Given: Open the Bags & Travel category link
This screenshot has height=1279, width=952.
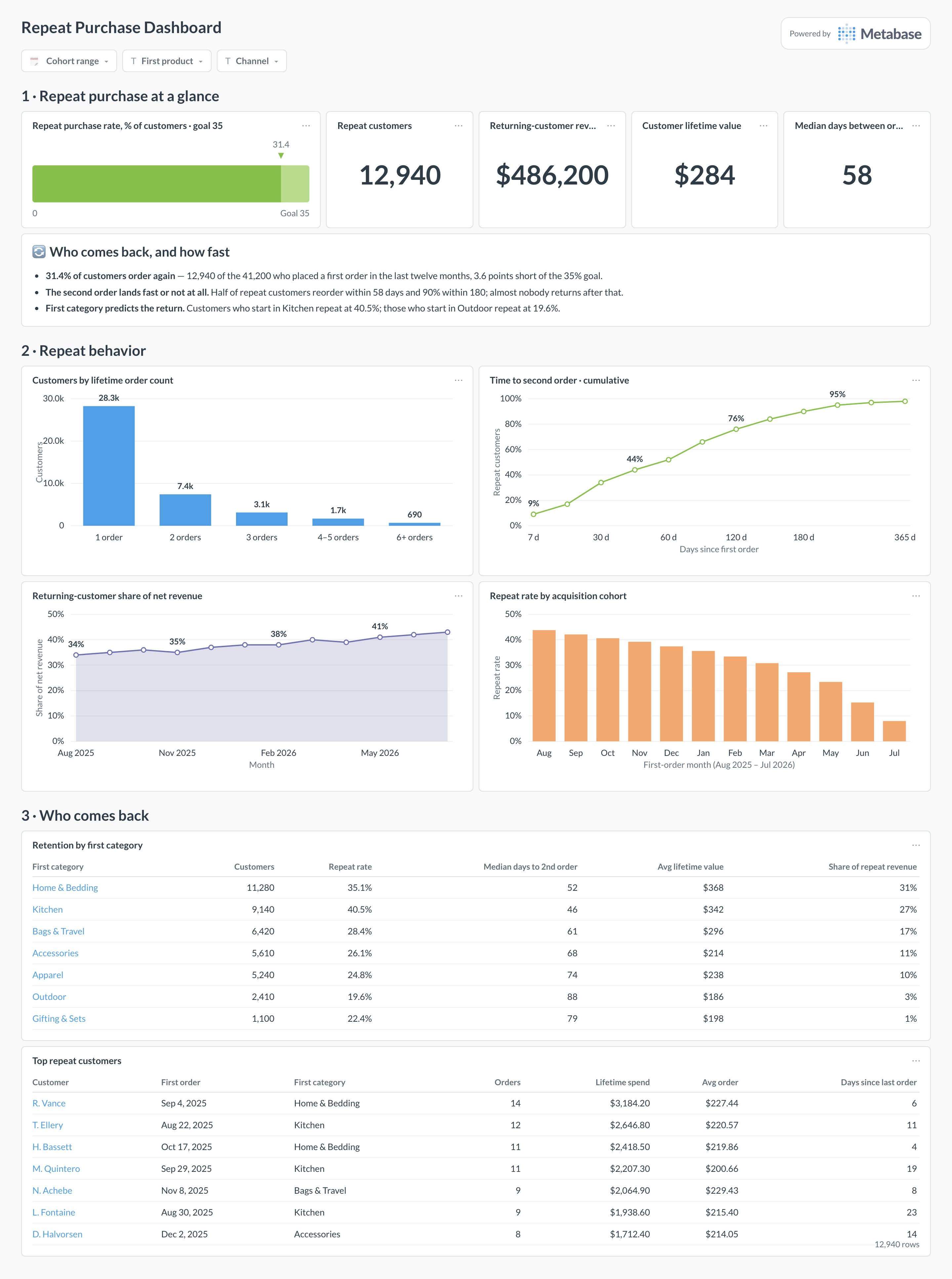Looking at the screenshot, I should point(58,931).
